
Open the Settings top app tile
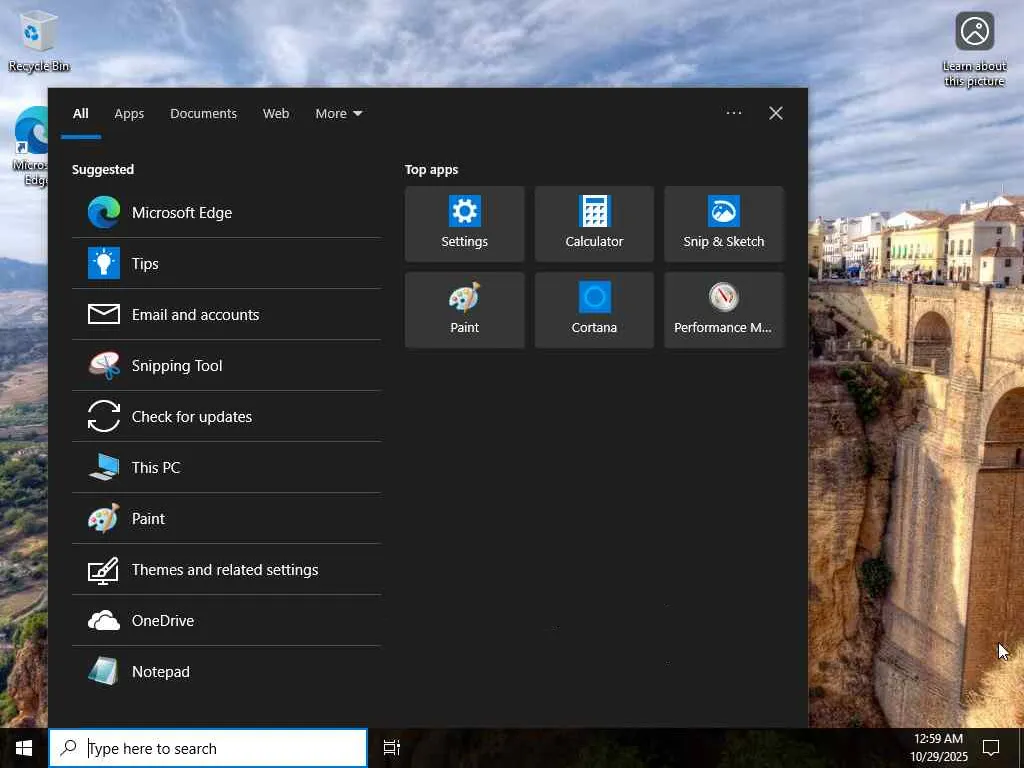pos(464,224)
